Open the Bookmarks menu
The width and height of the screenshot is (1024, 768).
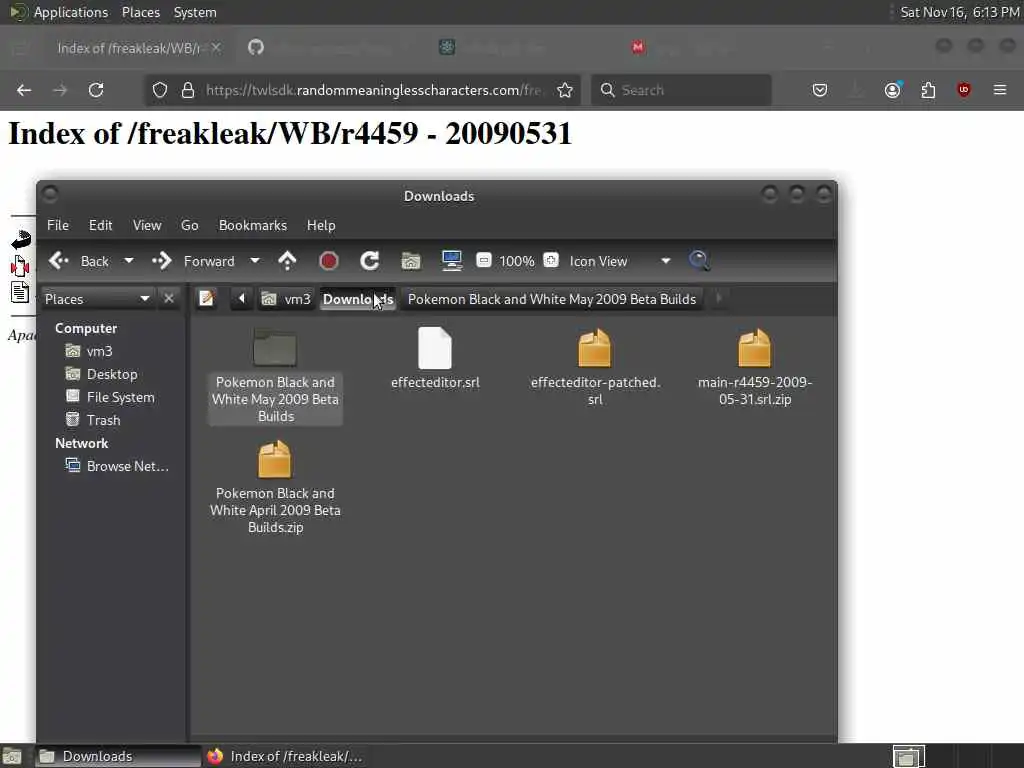click(x=253, y=225)
